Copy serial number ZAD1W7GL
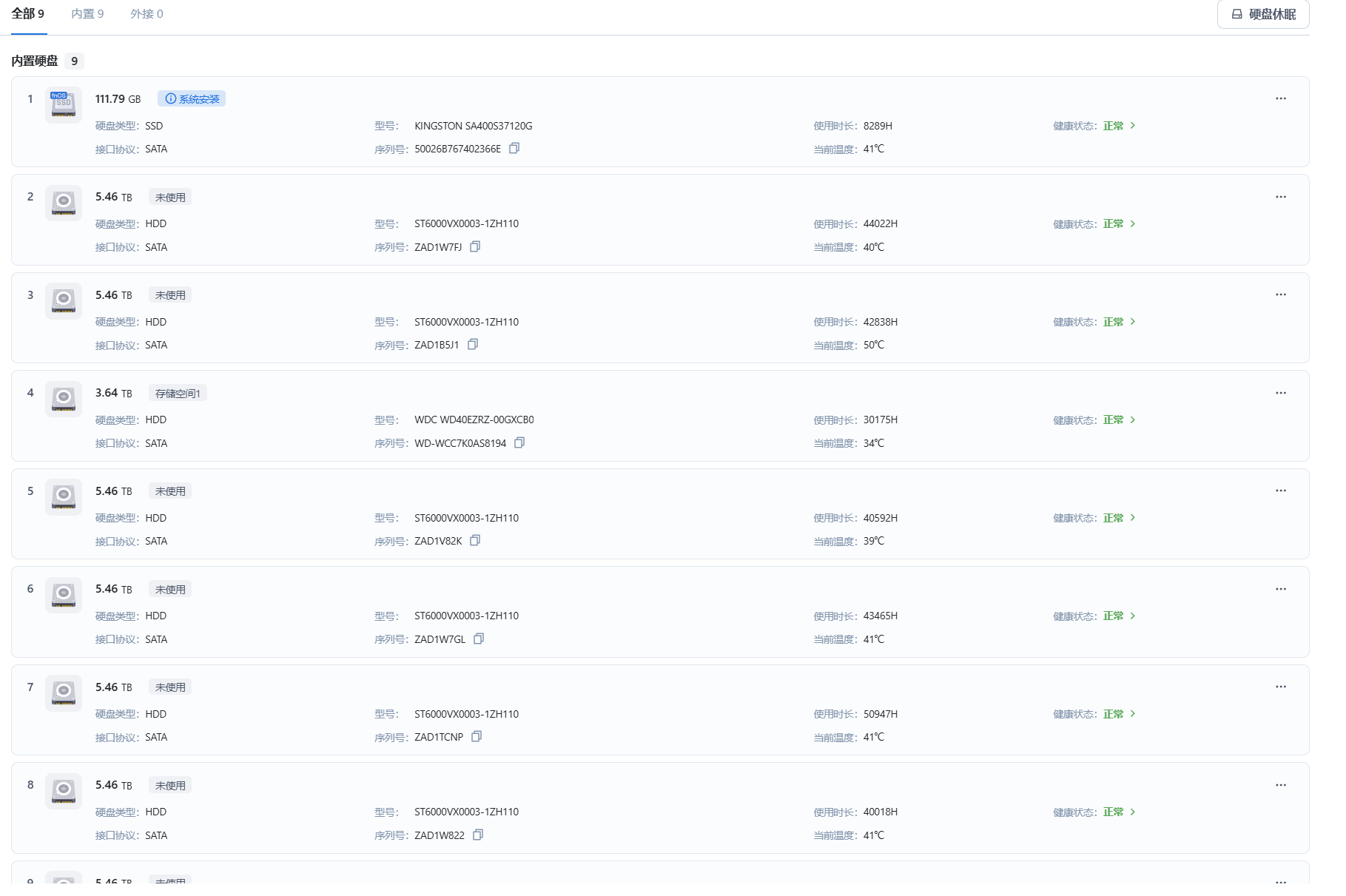Image resolution: width=1346 pixels, height=896 pixels. [479, 639]
